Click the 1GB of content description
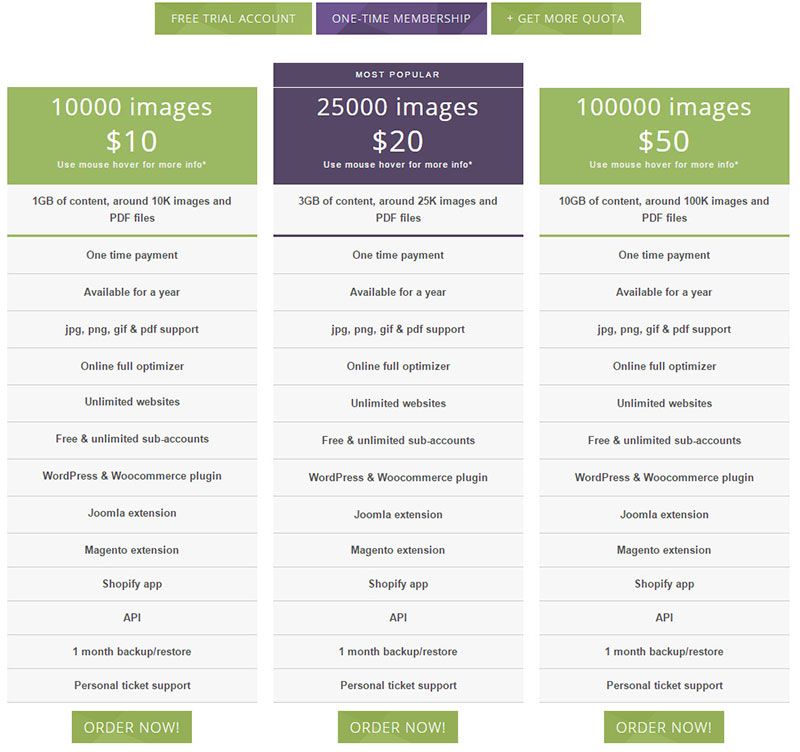 pyautogui.click(x=132, y=209)
